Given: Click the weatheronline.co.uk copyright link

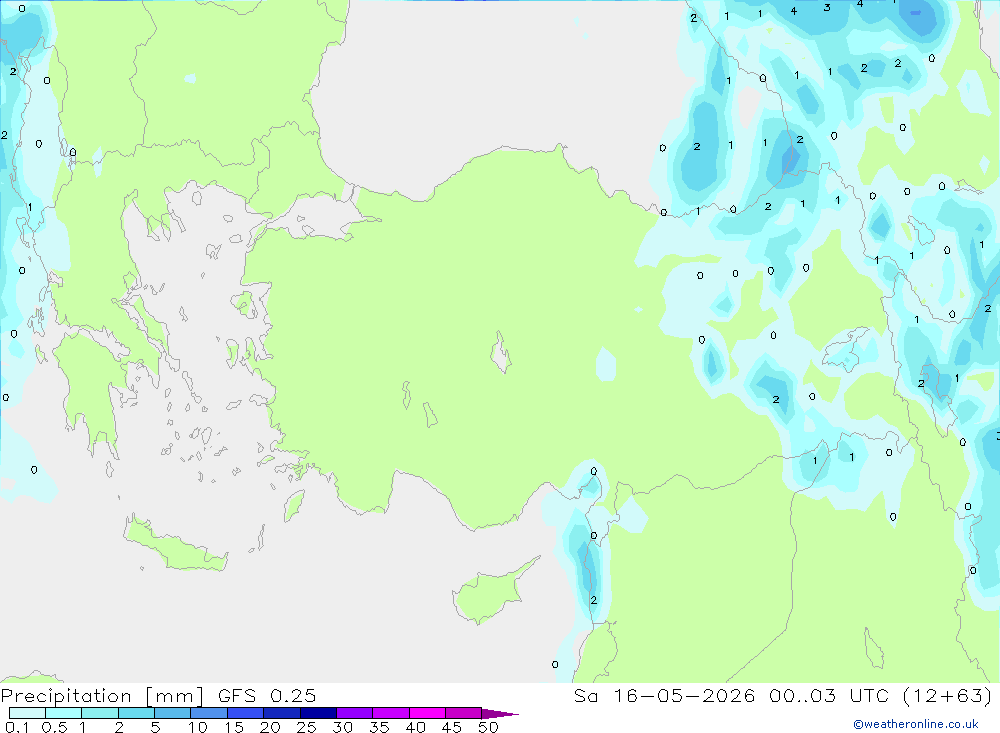Looking at the screenshot, I should click(916, 724).
